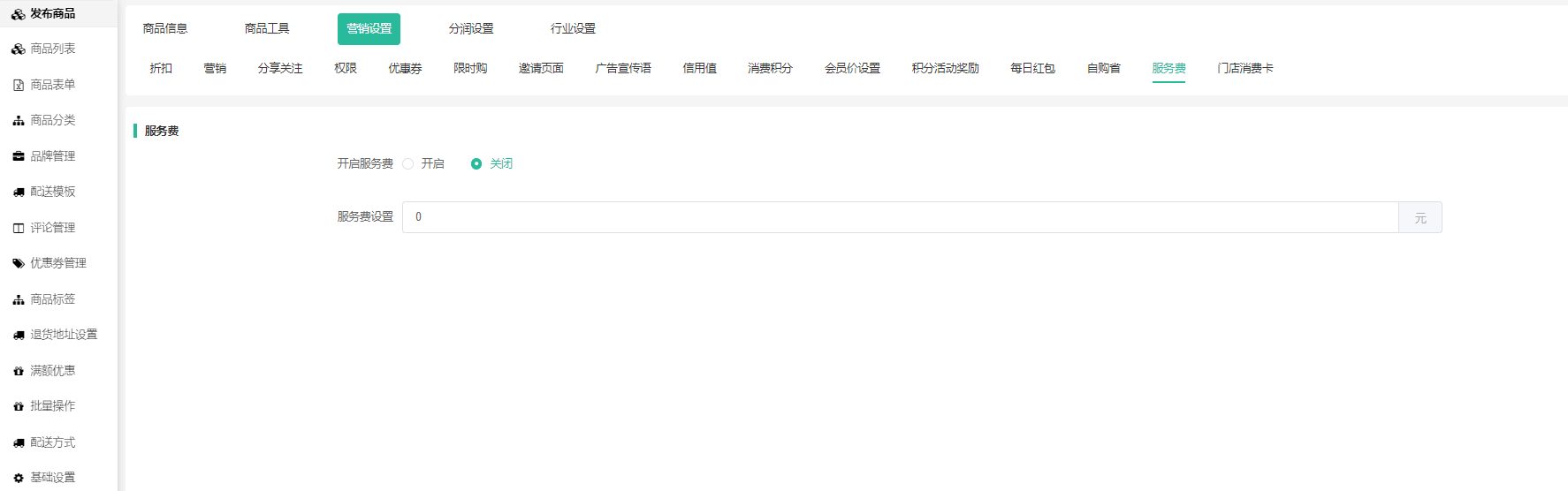
Task: Click the 配送模板 truck icon
Action: pos(18,193)
